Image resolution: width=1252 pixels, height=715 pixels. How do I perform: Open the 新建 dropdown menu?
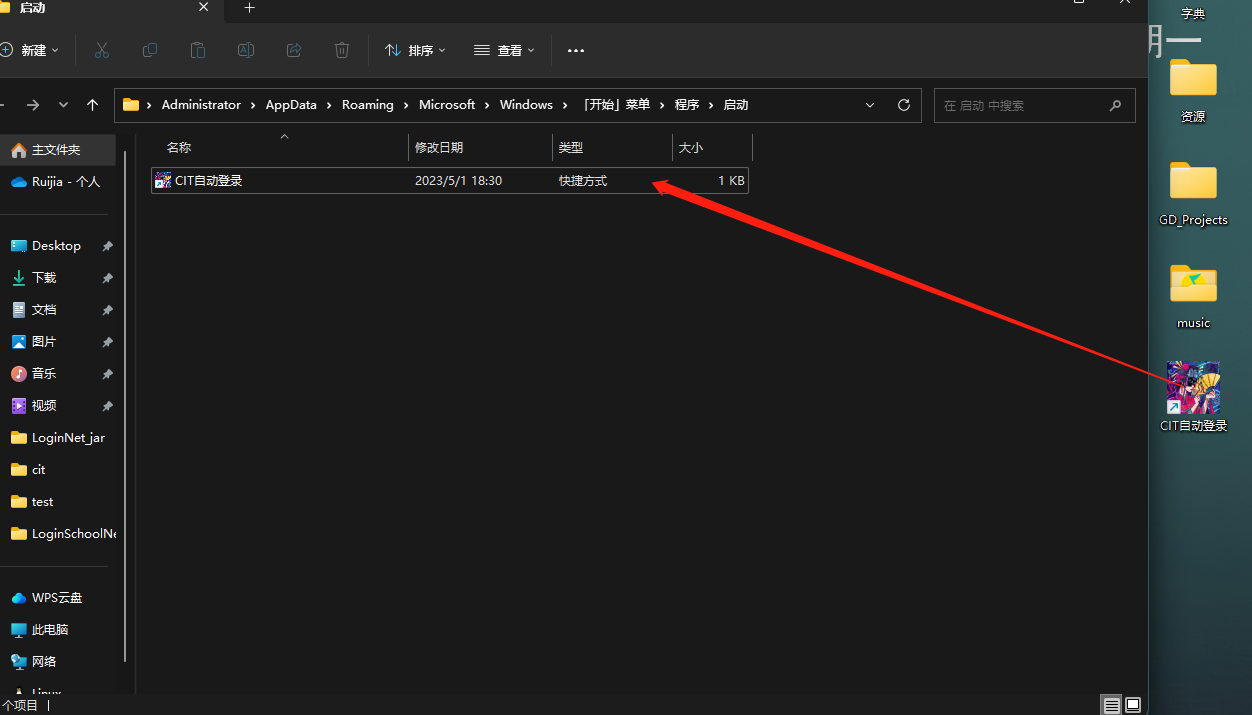(30, 50)
